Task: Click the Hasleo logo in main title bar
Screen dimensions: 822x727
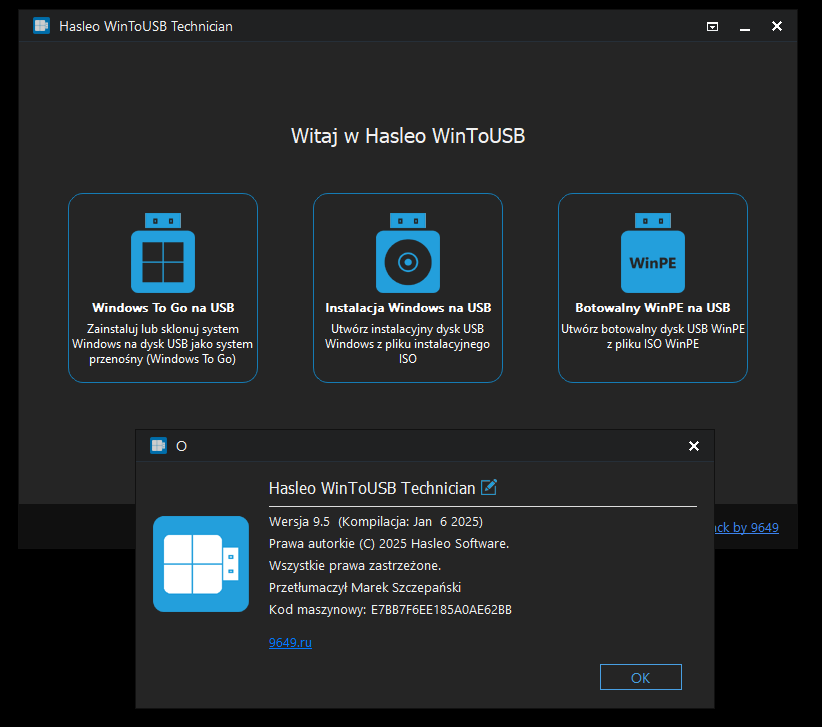Action: tap(41, 26)
